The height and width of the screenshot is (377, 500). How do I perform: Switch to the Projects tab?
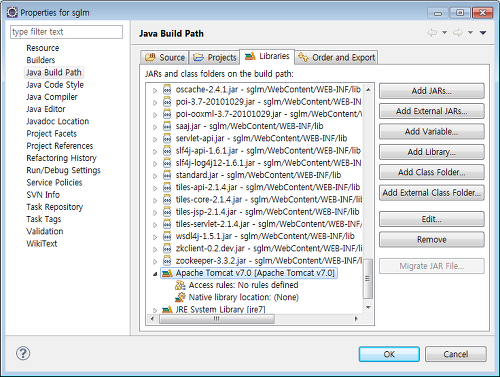(x=215, y=57)
